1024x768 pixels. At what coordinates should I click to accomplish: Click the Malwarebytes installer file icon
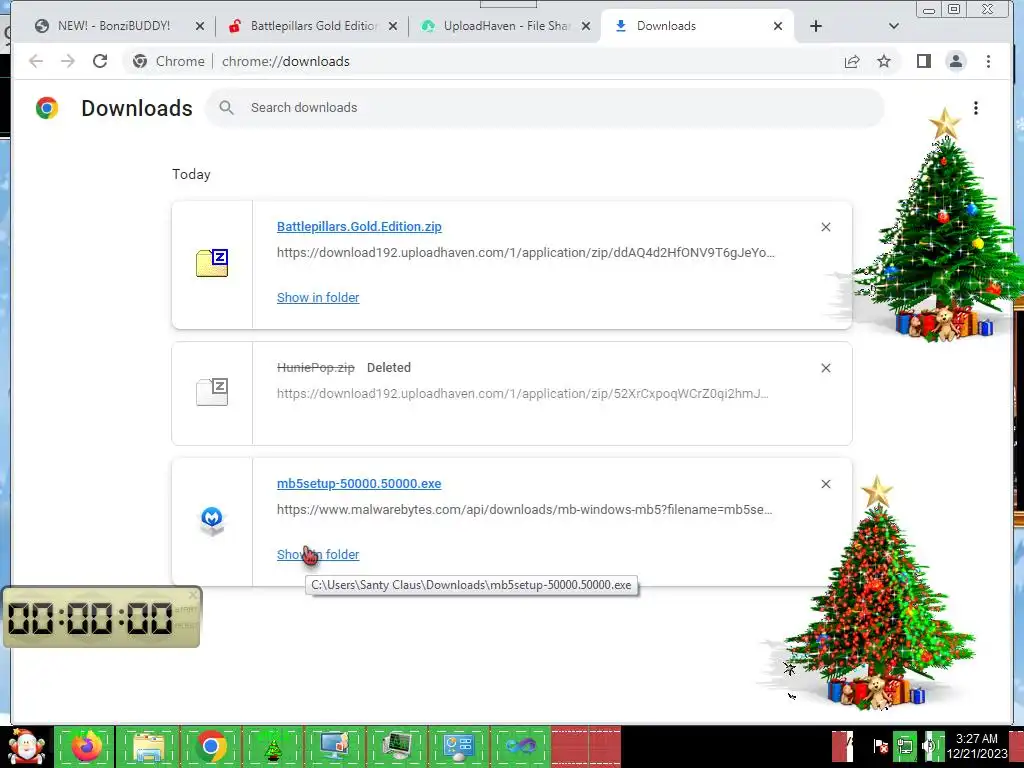pyautogui.click(x=212, y=521)
